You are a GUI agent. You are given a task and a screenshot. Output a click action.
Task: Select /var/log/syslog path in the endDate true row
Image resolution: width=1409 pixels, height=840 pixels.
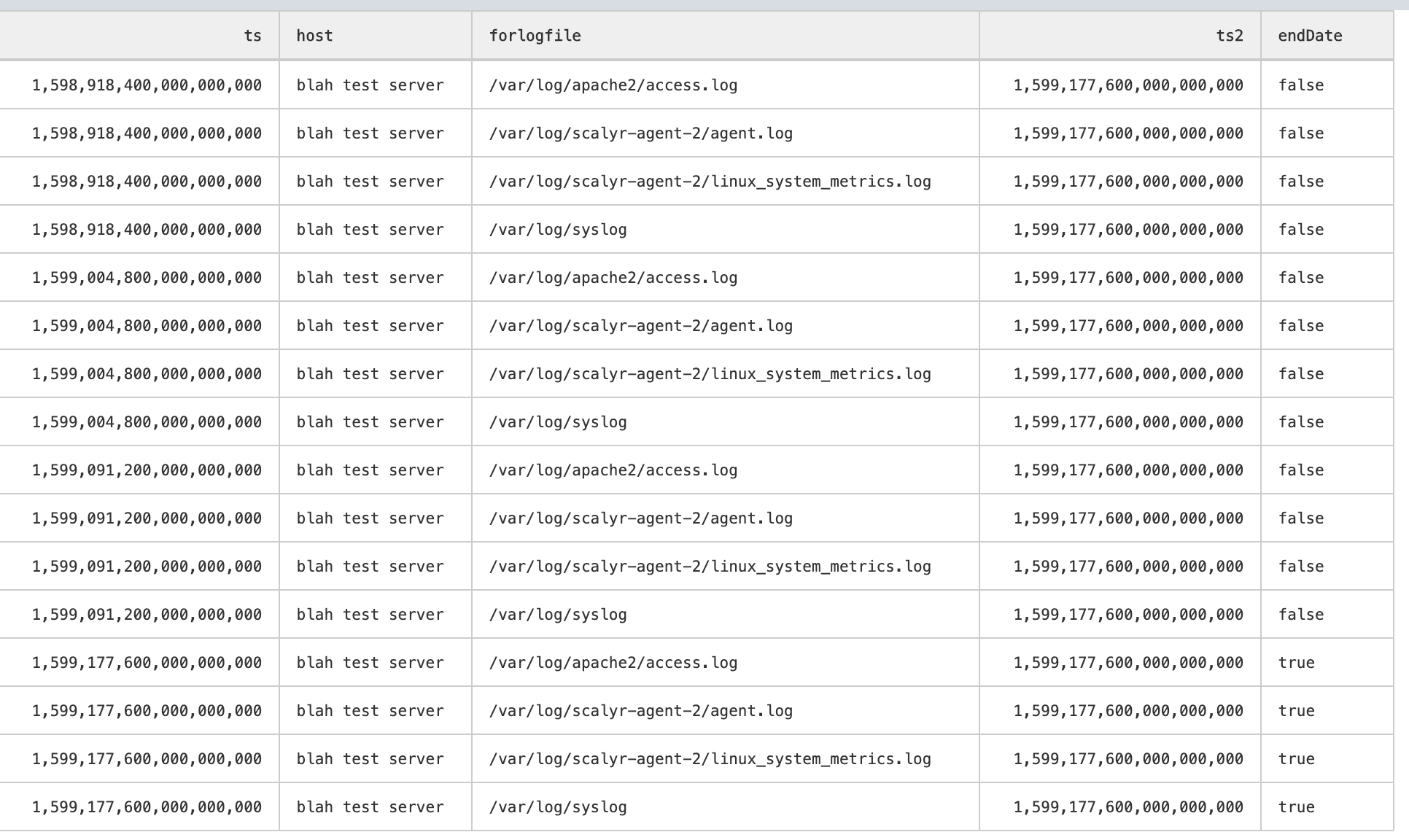(558, 807)
